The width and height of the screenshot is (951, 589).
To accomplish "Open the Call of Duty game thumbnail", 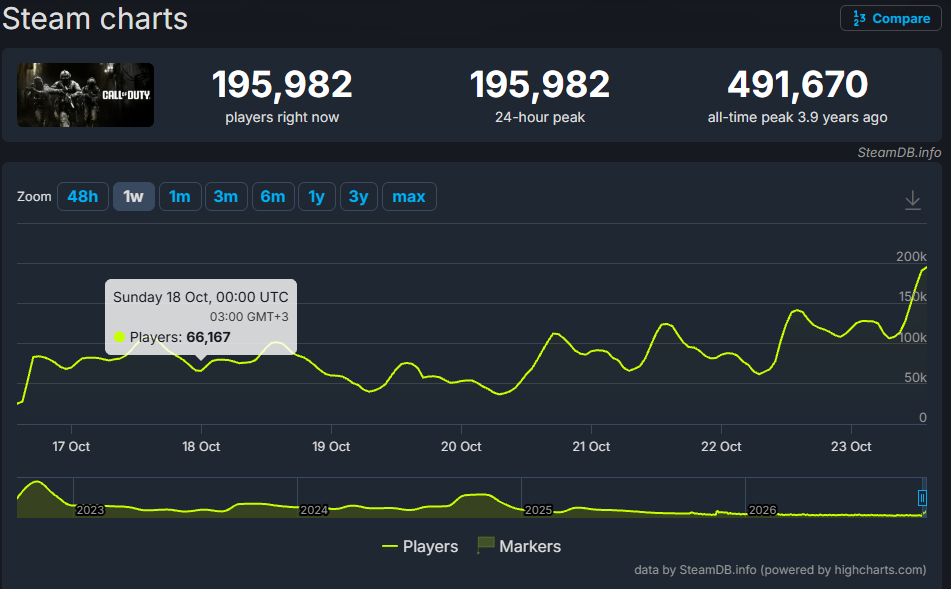I will pos(86,95).
